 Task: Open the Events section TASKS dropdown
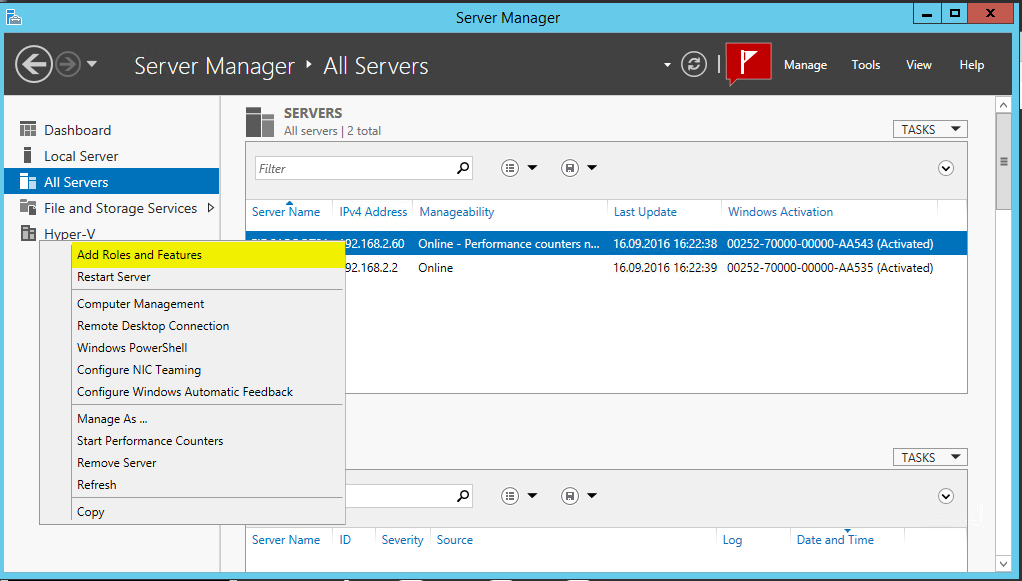(x=930, y=457)
